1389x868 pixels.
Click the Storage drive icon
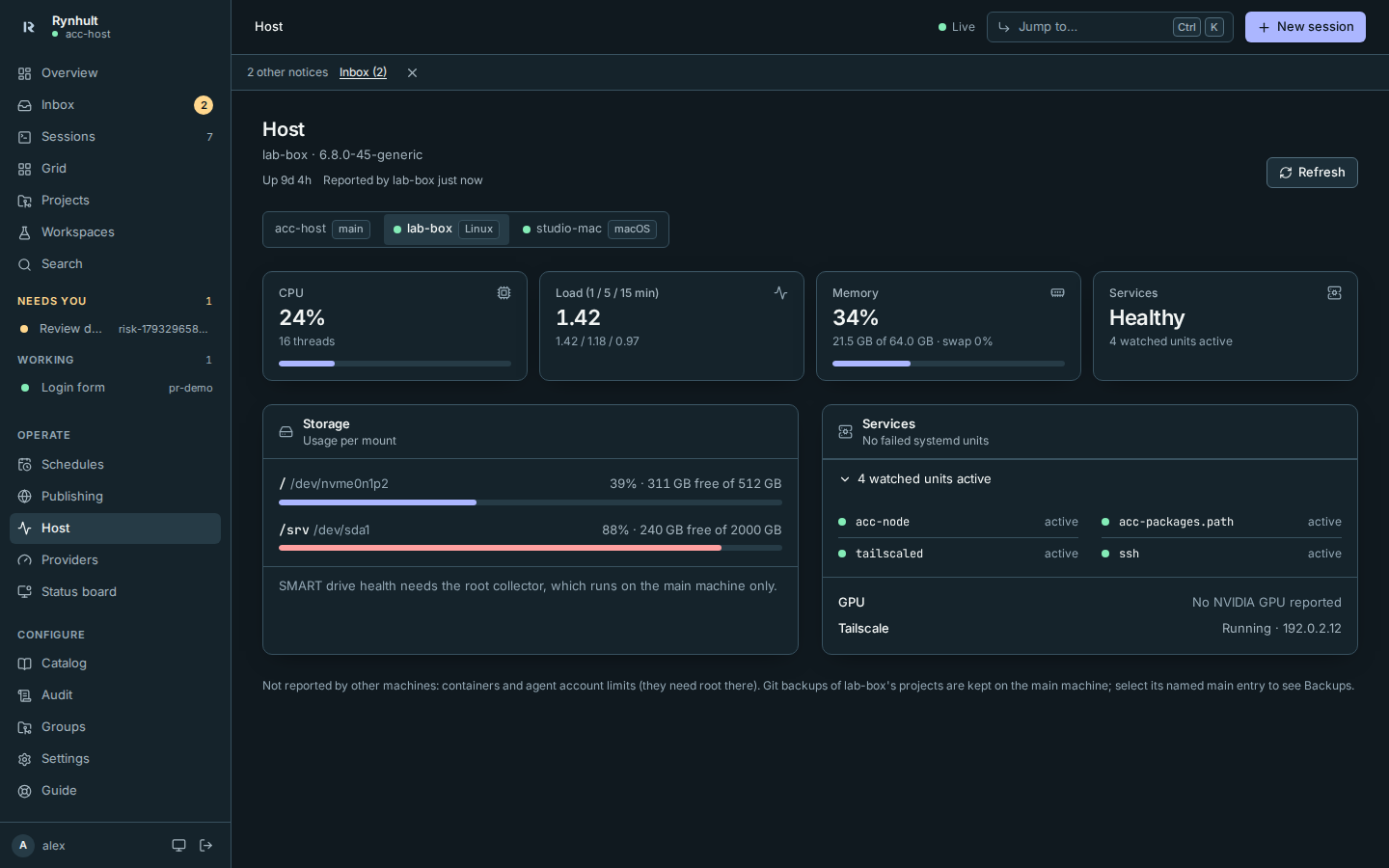click(x=286, y=432)
